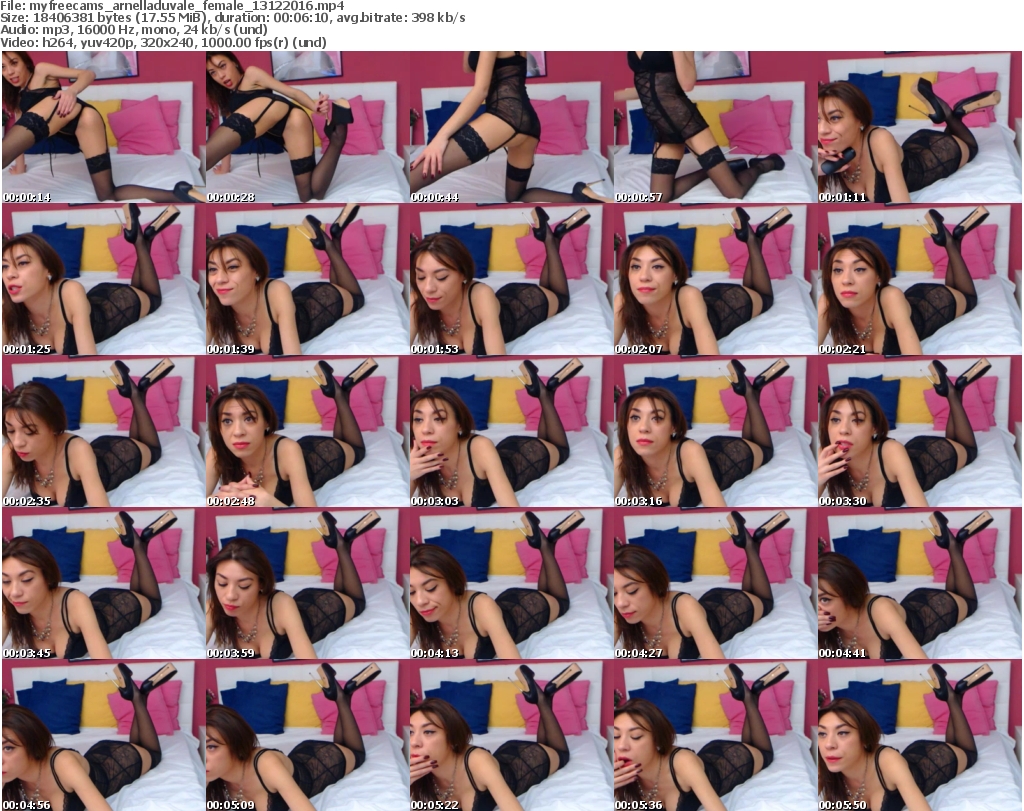1024x811 pixels.
Task: Select the frame at timestamp 00:00:28
Action: click(306, 127)
